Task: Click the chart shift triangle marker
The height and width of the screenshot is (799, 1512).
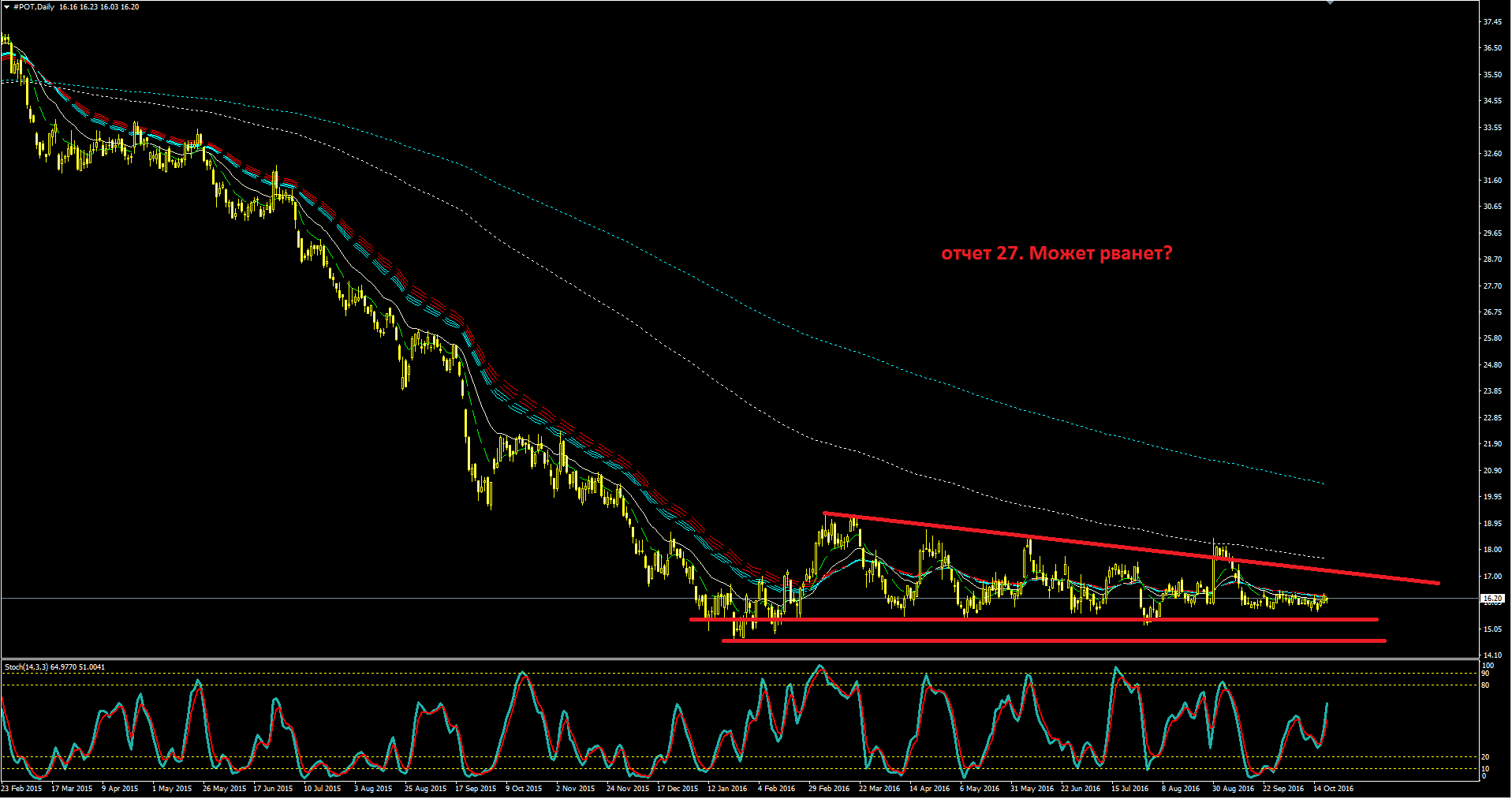Action: 1330,2
